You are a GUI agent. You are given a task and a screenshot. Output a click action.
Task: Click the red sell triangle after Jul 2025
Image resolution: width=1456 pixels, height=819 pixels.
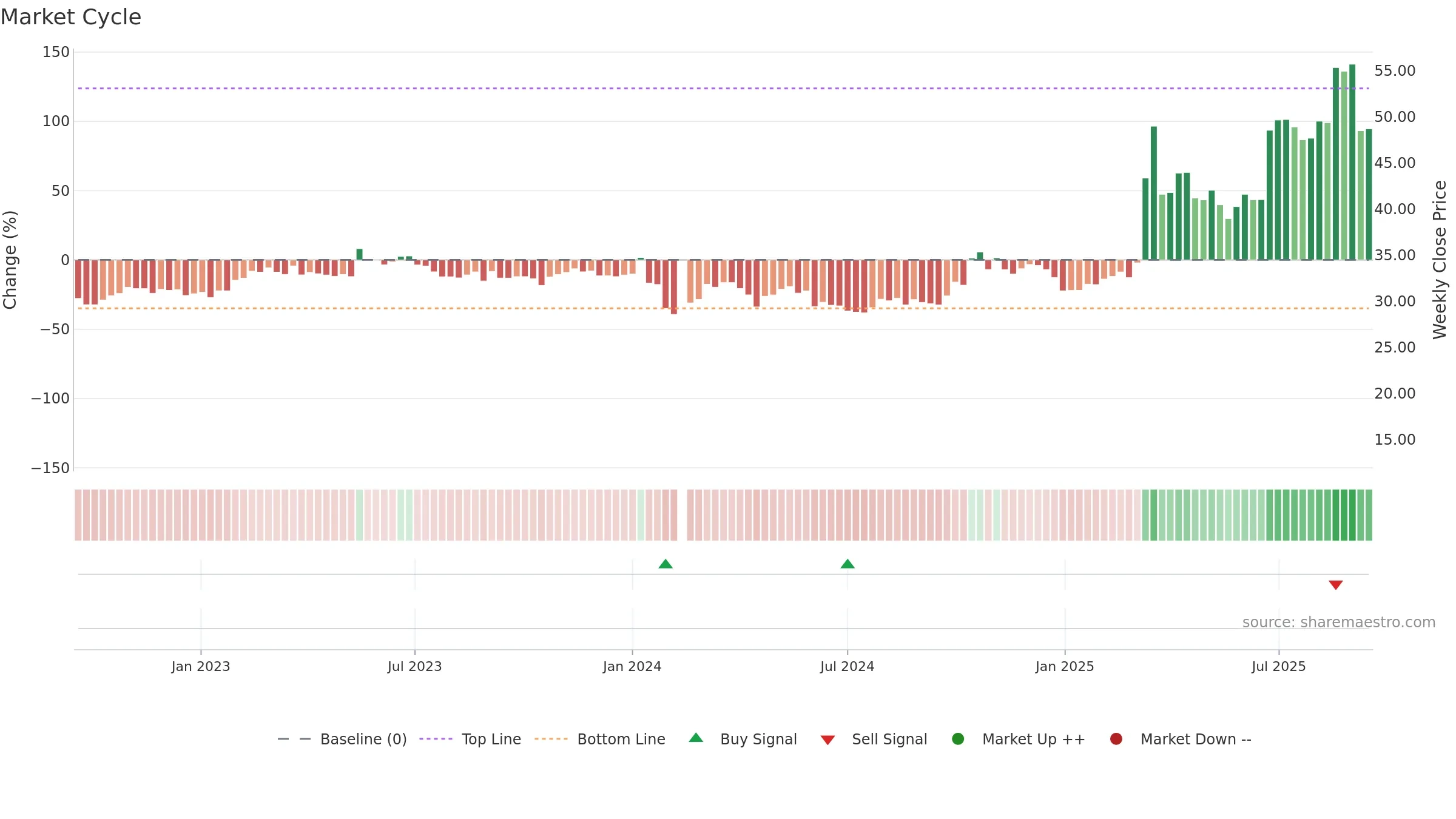click(x=1336, y=585)
